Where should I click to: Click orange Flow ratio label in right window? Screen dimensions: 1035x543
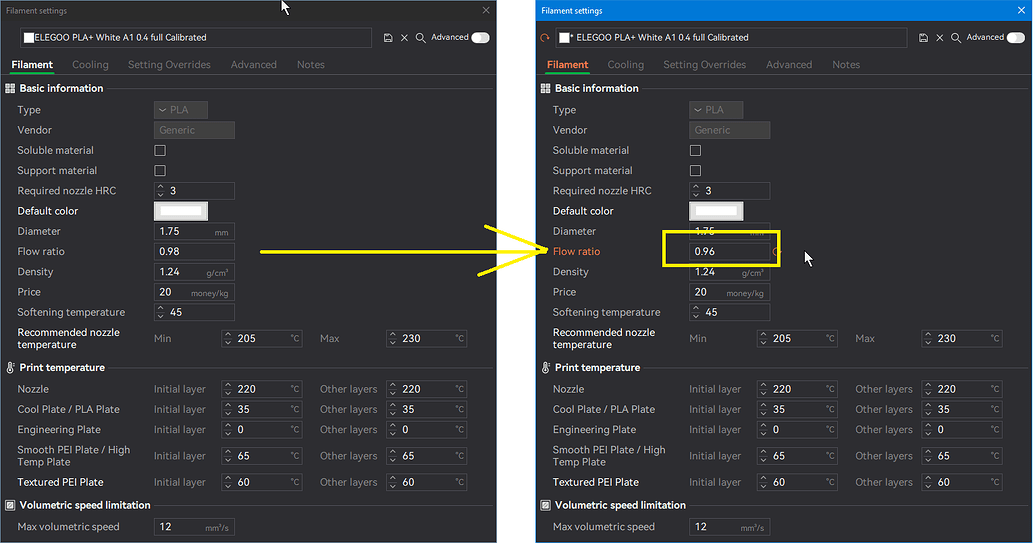tap(576, 251)
